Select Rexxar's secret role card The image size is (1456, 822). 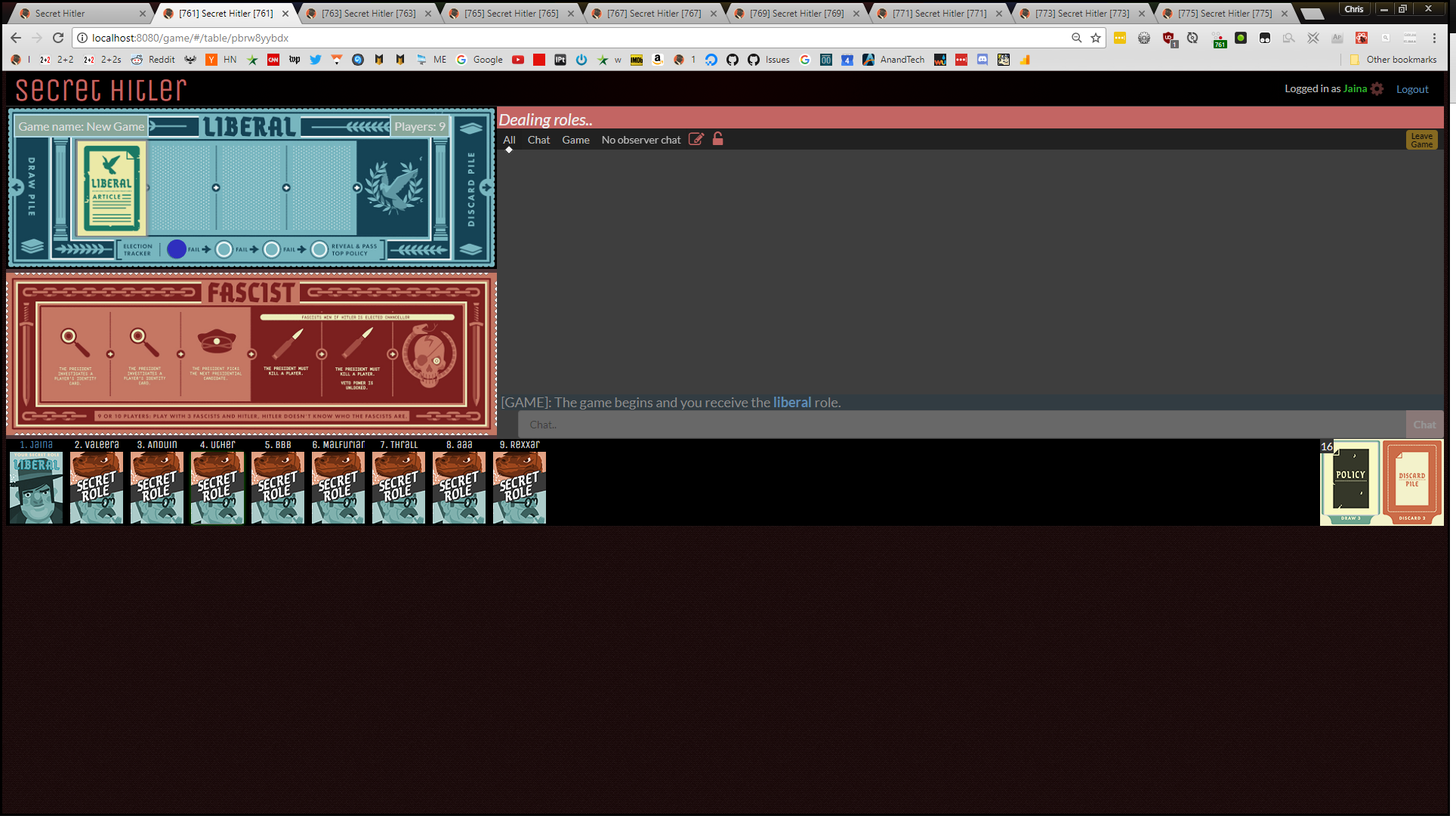click(520, 487)
